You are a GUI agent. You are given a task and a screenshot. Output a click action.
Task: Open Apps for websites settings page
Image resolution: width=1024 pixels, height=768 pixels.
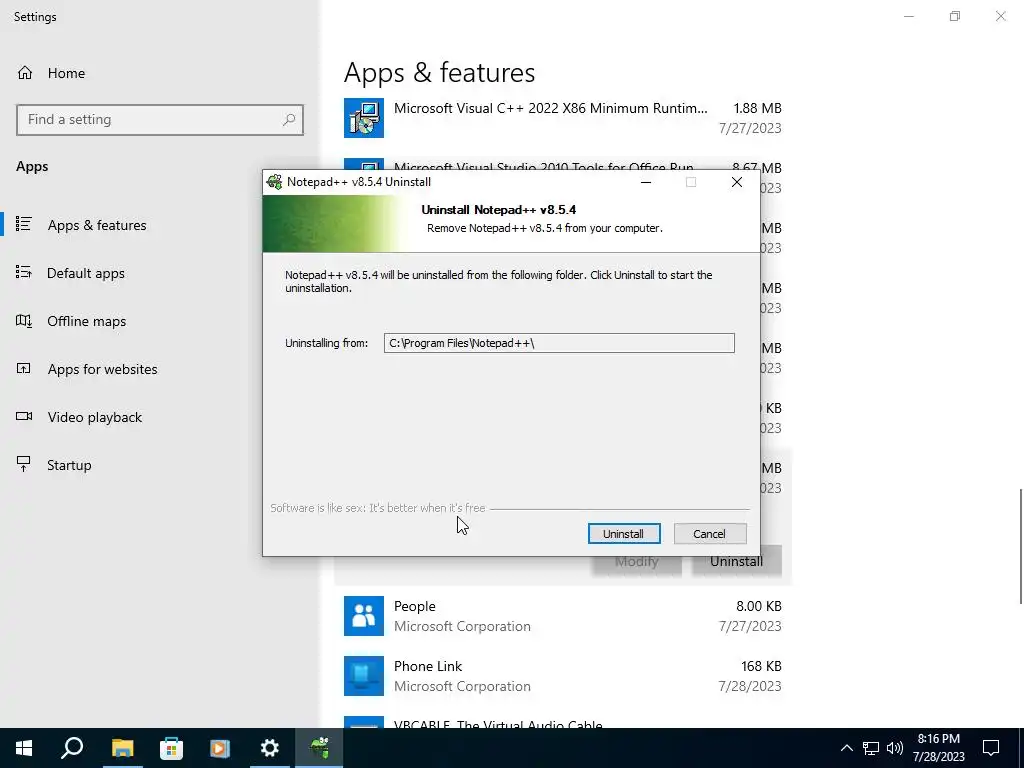[102, 369]
